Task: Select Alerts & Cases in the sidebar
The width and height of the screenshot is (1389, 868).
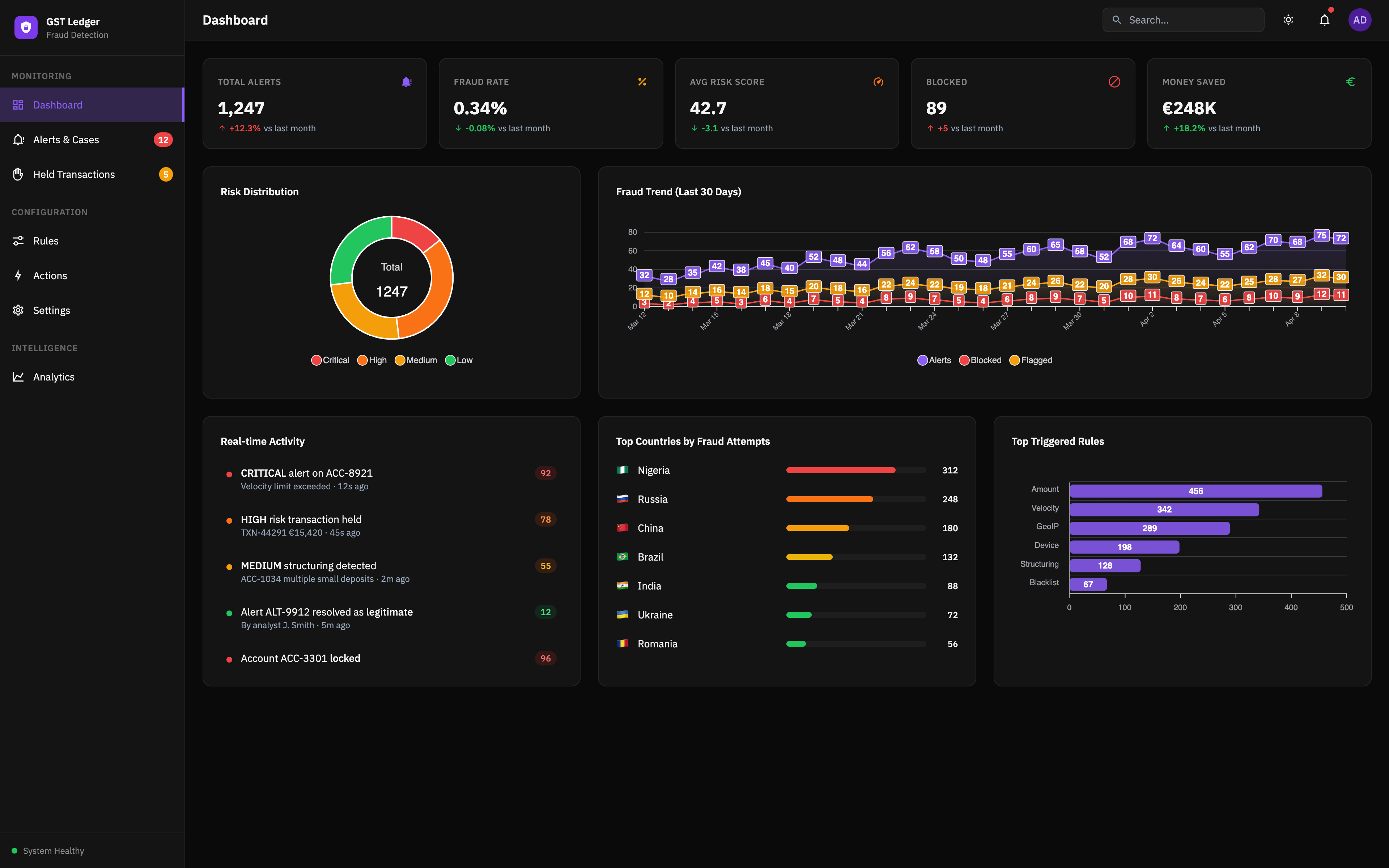Action: tap(66, 140)
